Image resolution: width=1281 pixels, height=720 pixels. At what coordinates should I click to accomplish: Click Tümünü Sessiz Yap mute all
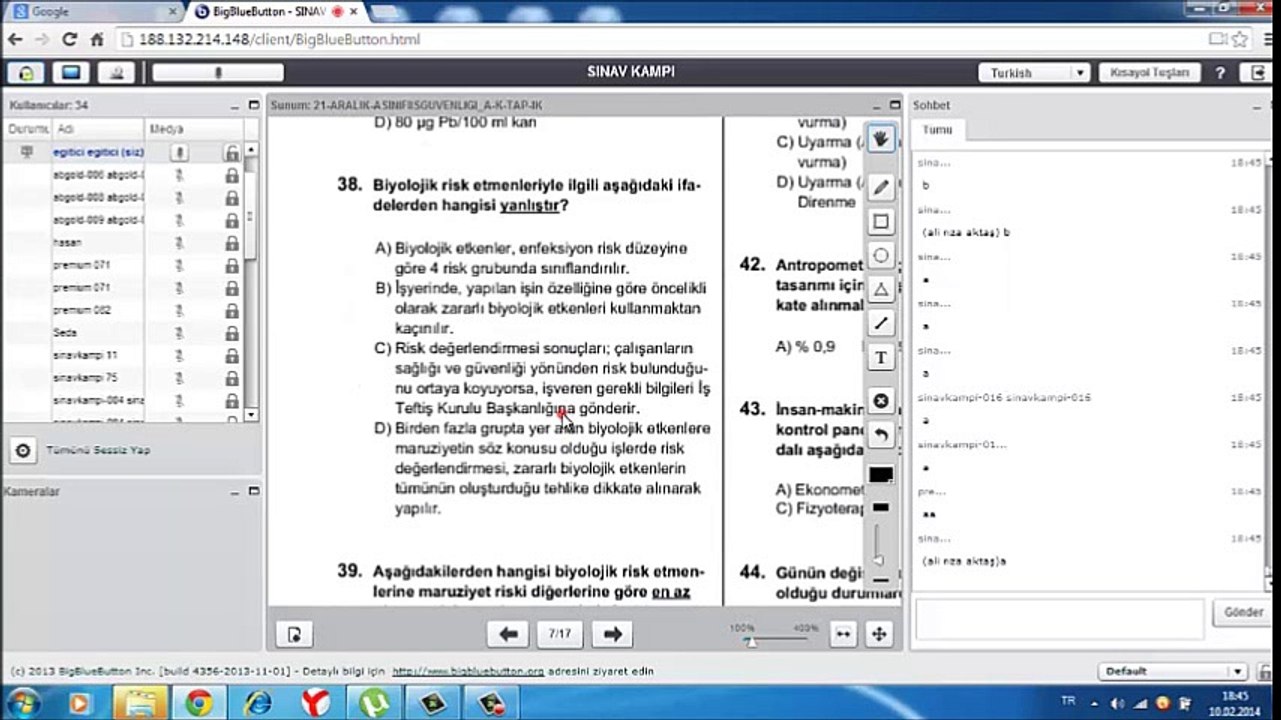pyautogui.click(x=98, y=451)
